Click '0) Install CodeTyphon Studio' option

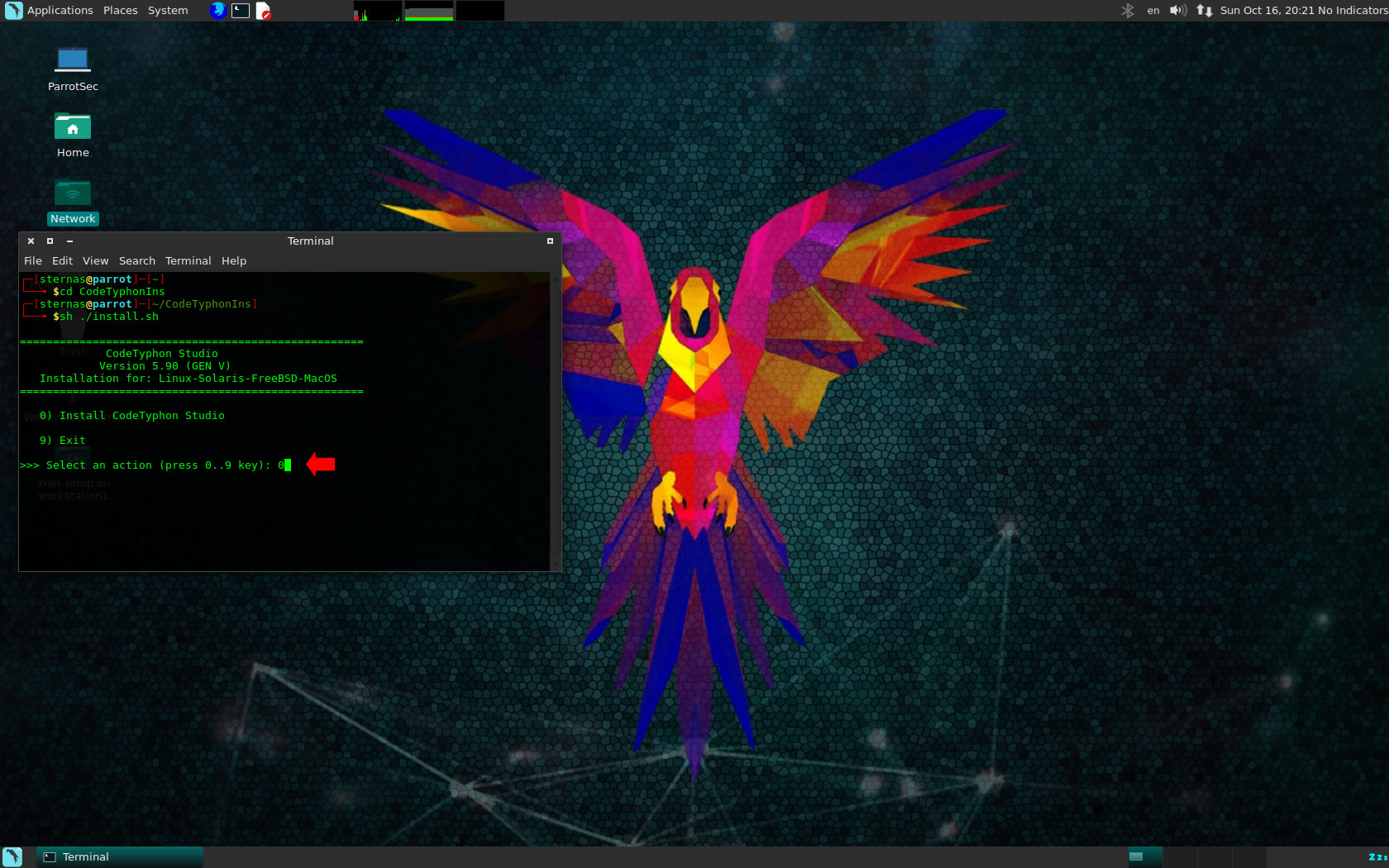[x=132, y=416]
